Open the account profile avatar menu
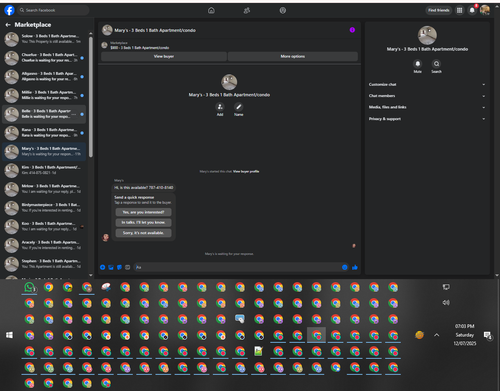Screen dimensions: 500x391 (485, 10)
